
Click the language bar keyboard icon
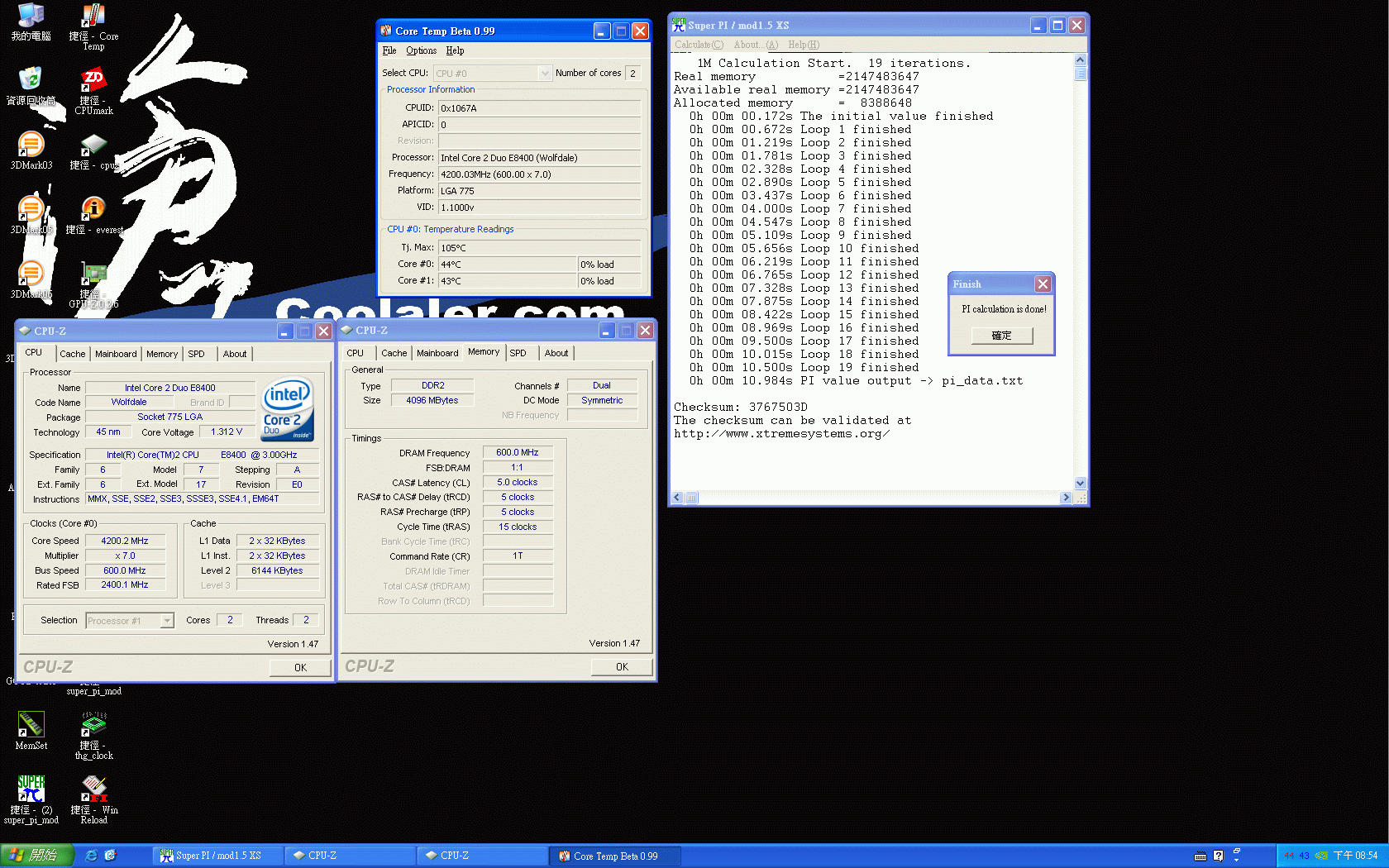(1200, 856)
